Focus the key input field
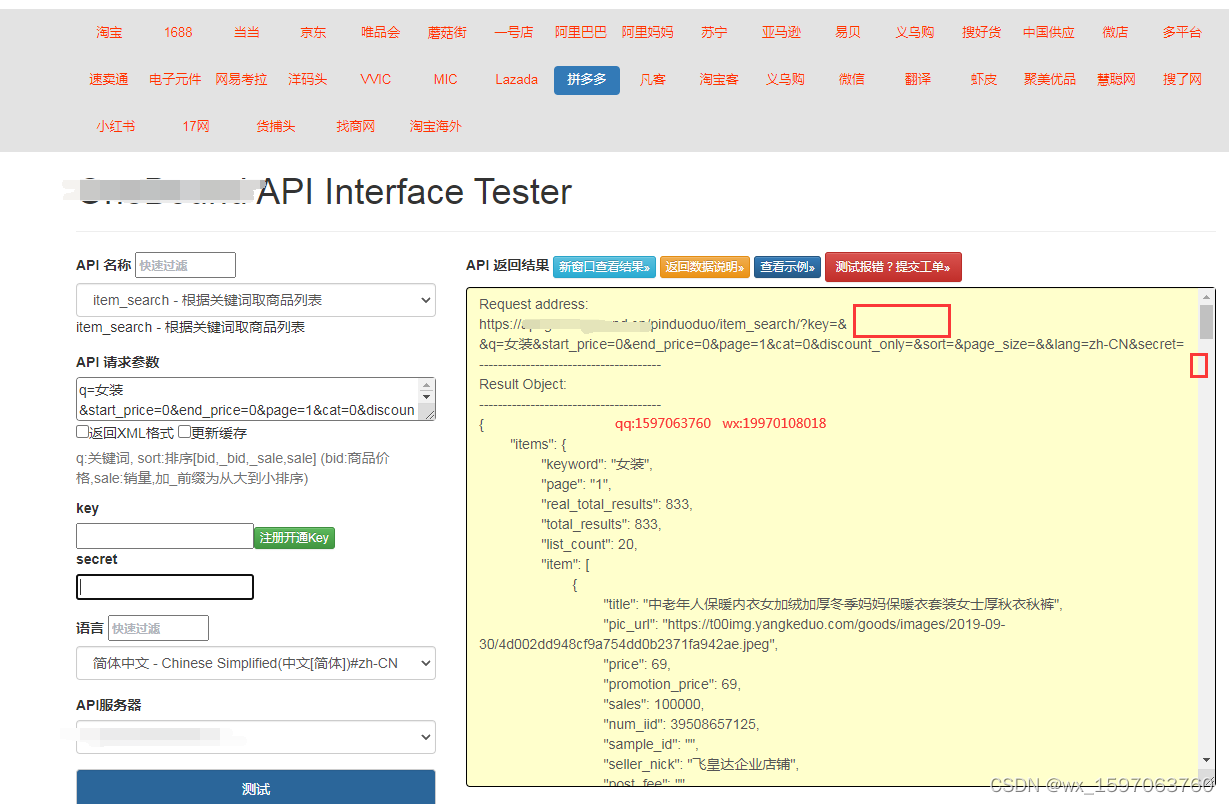This screenshot has width=1229, height=804. point(165,536)
